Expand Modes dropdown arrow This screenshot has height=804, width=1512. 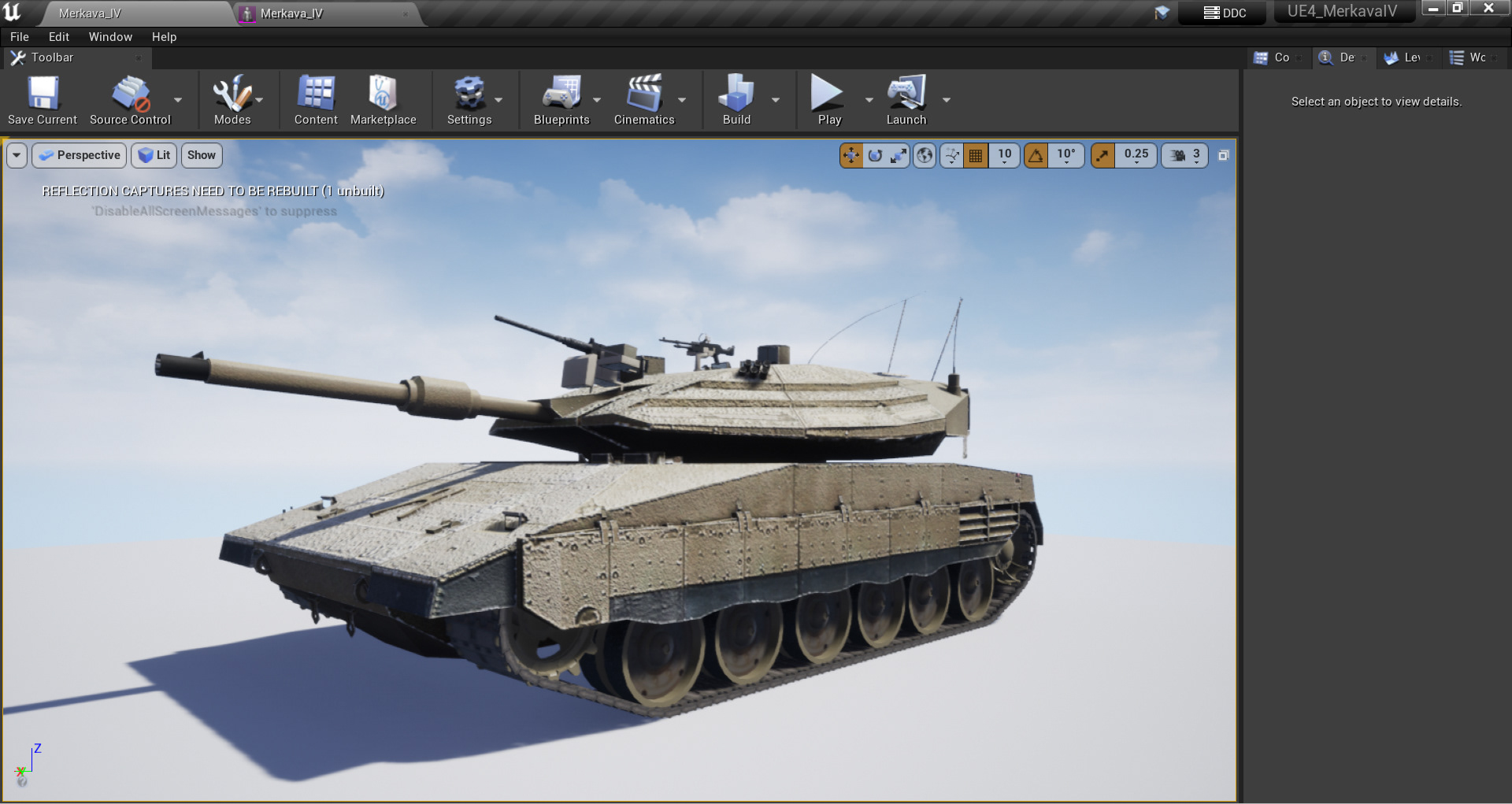click(260, 100)
